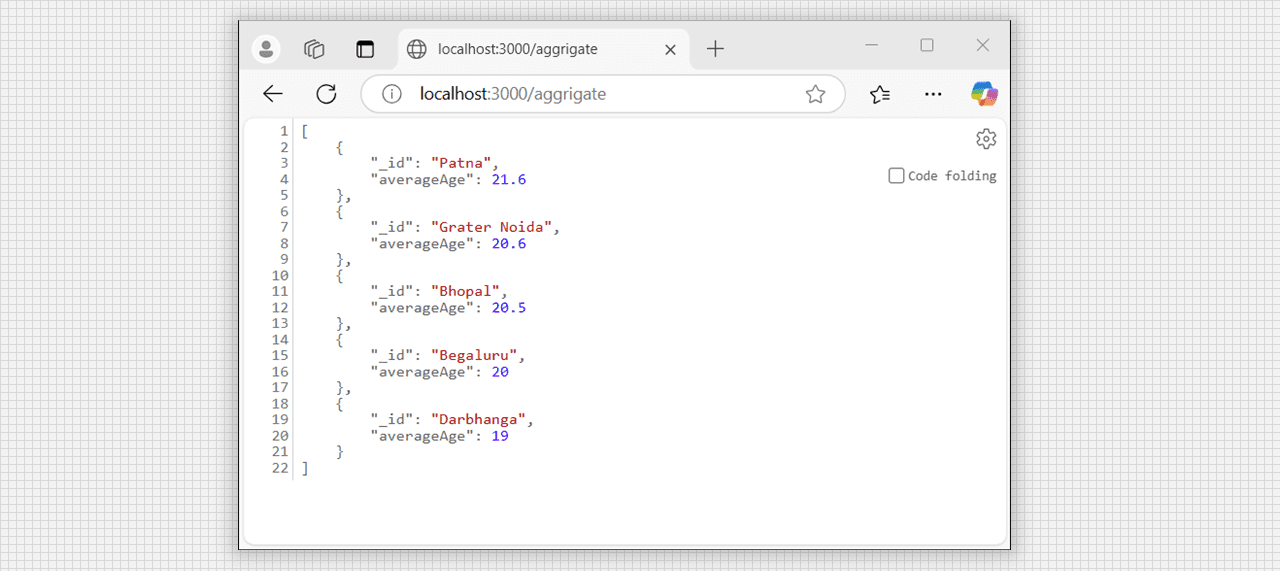Maximize the browser window
1280x571 pixels.
927,45
